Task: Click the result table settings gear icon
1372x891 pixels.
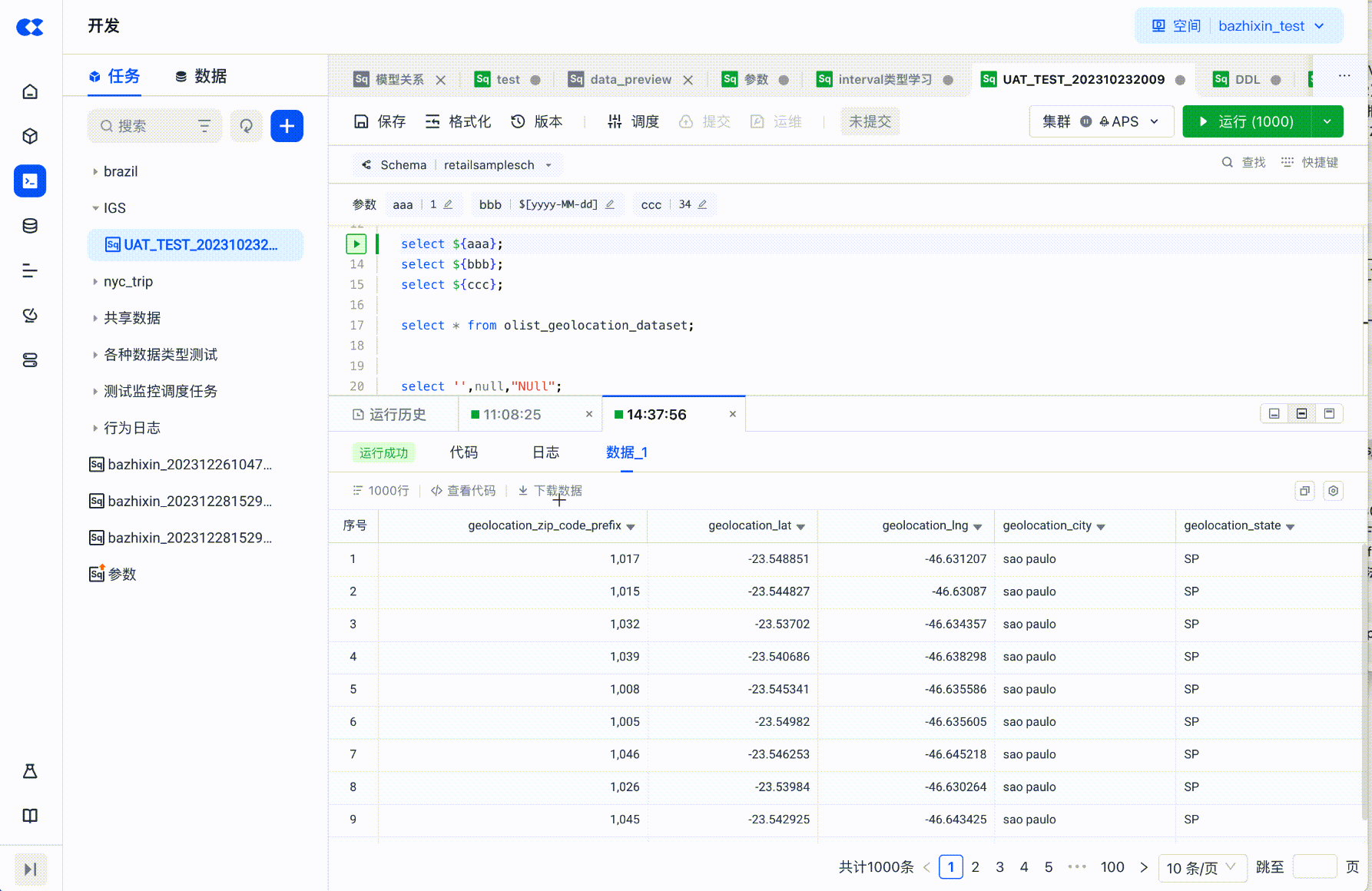Action: [x=1334, y=491]
